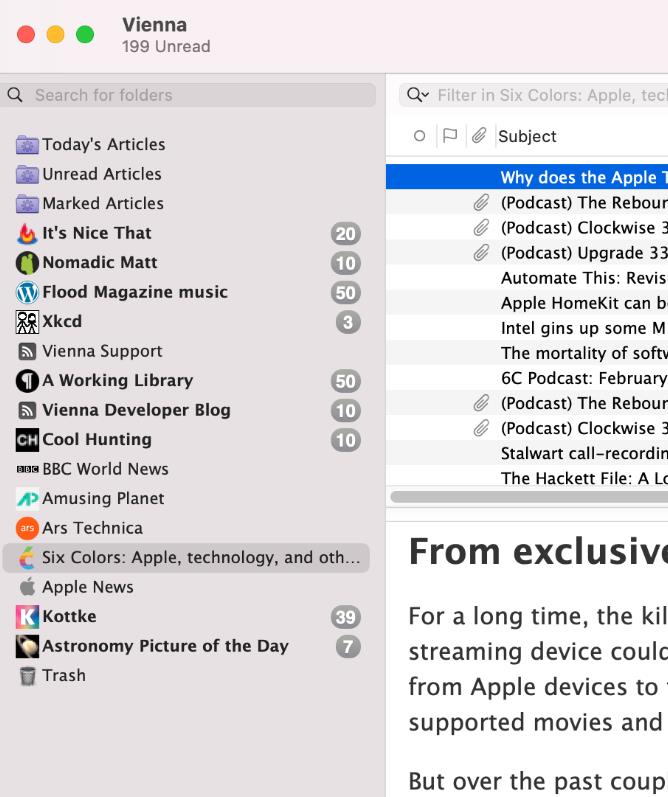Sort by the read-status circle column
Viewport: 668px width, 797px height.
point(419,136)
